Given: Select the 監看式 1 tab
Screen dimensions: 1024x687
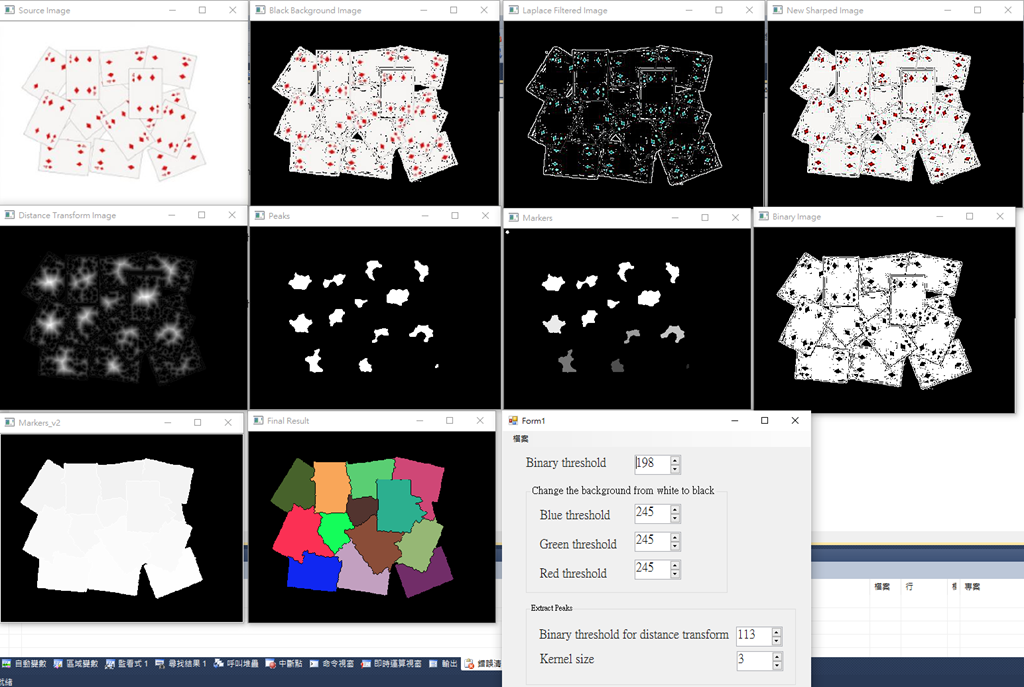Looking at the screenshot, I should tap(127, 663).
